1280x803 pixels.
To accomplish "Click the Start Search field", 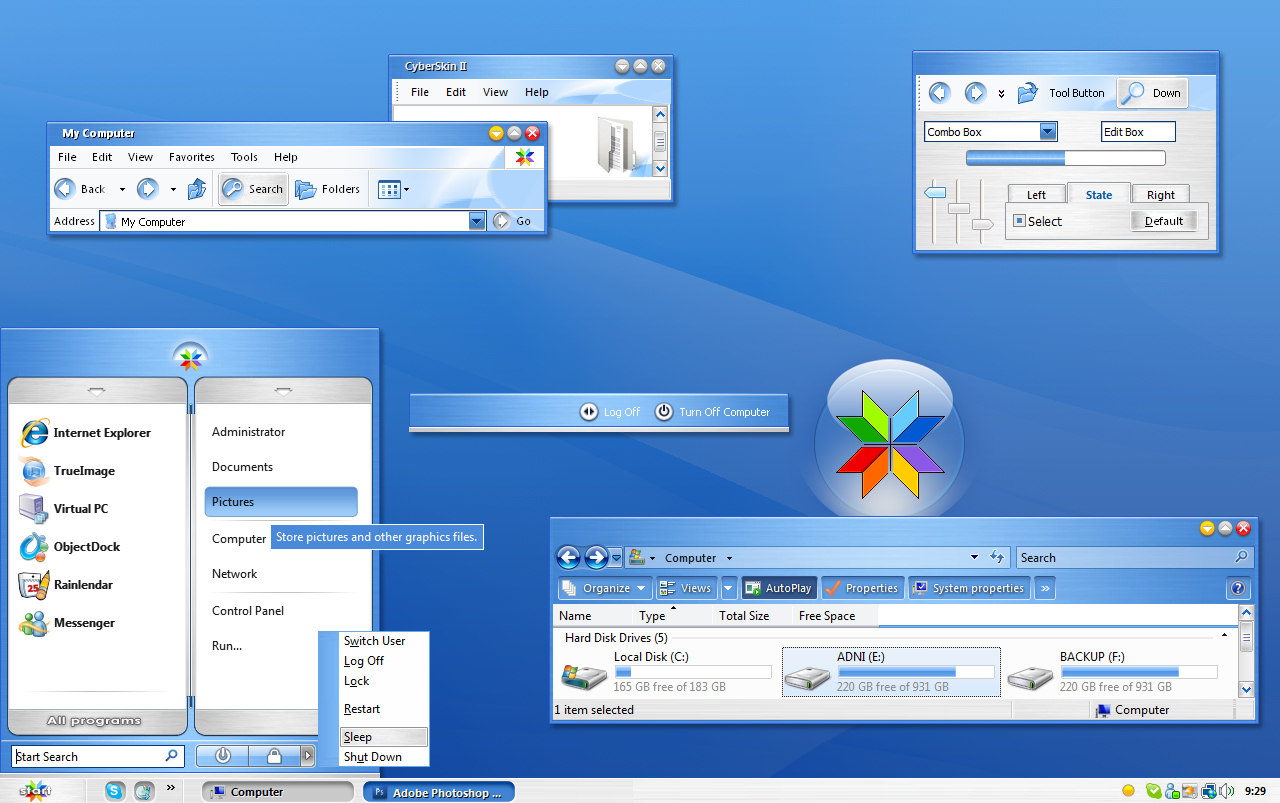I will tap(98, 756).
